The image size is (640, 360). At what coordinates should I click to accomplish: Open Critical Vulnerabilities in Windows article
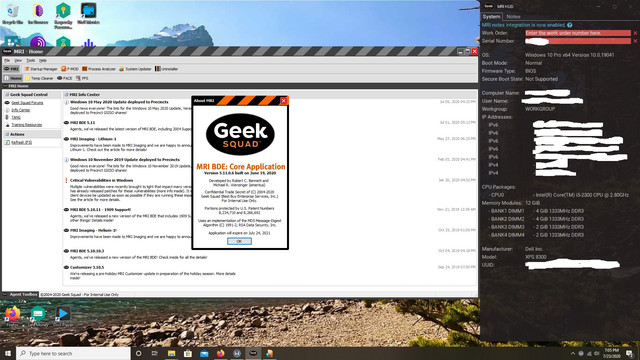(x=101, y=180)
